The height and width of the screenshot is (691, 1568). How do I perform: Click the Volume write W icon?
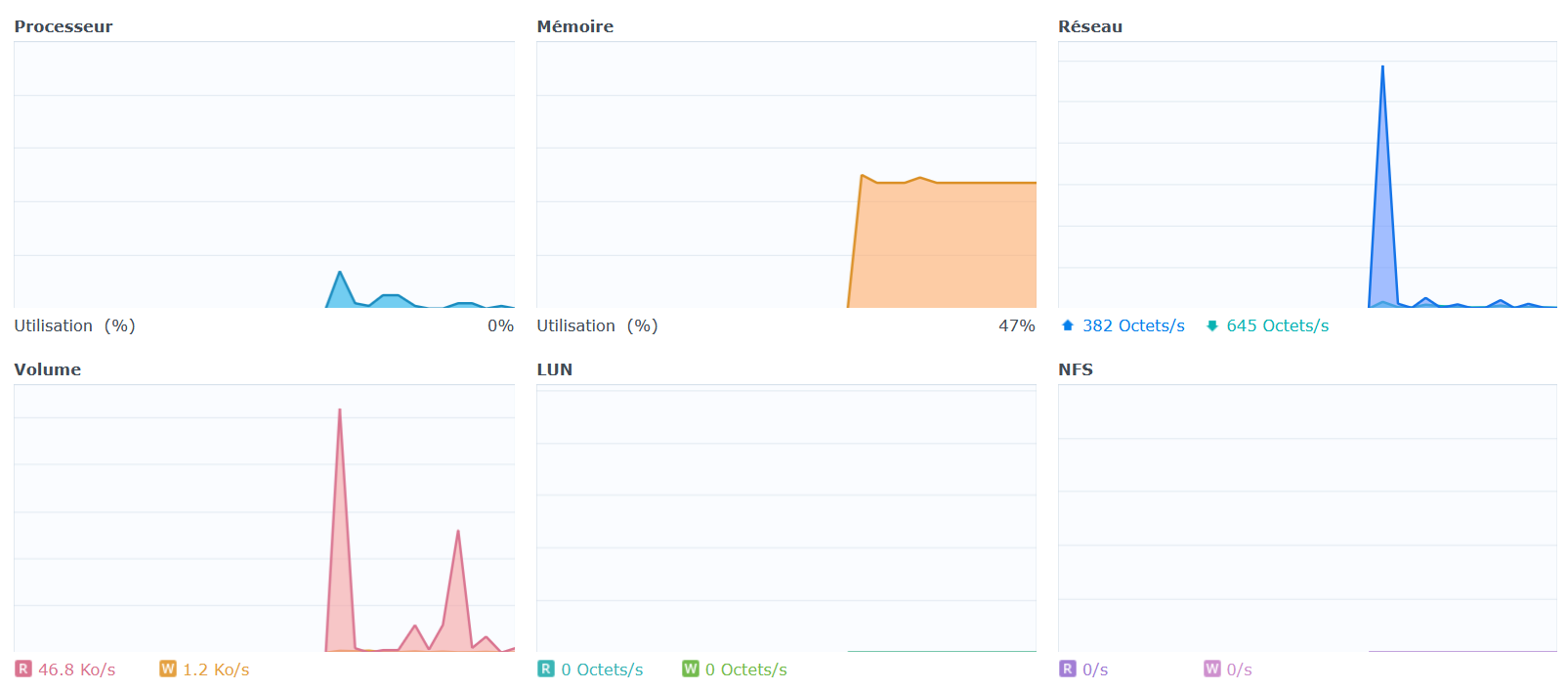[x=168, y=669]
